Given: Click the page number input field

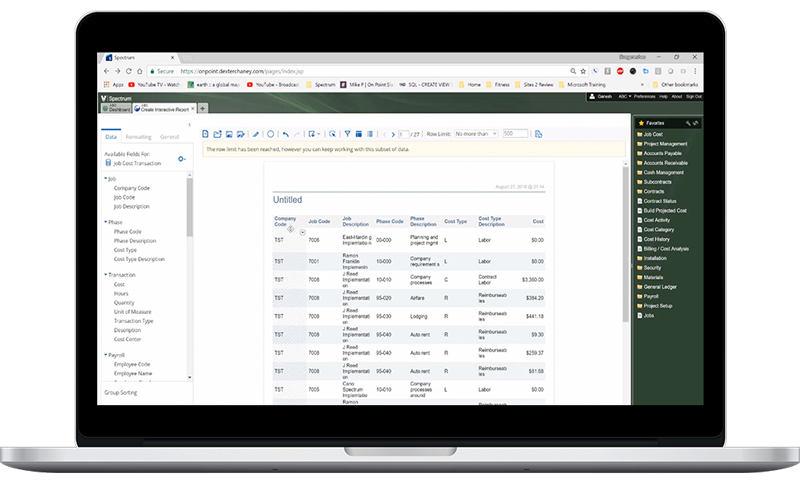Looking at the screenshot, I should [x=404, y=134].
